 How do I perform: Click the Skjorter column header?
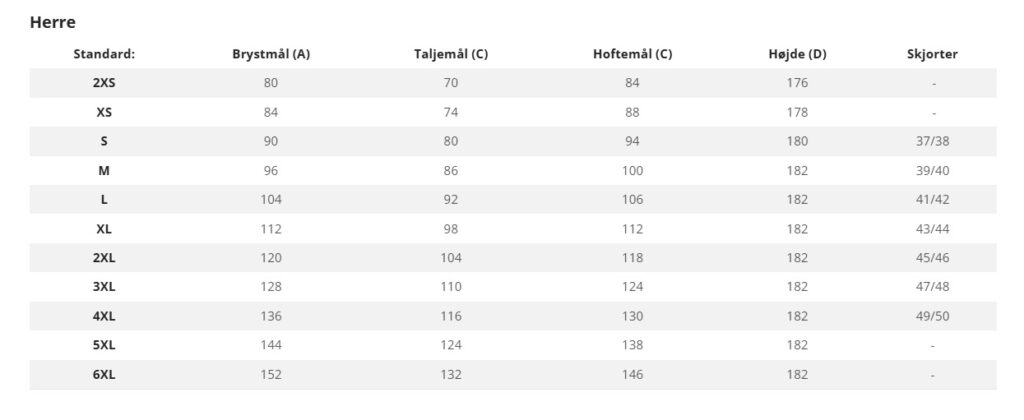(932, 54)
